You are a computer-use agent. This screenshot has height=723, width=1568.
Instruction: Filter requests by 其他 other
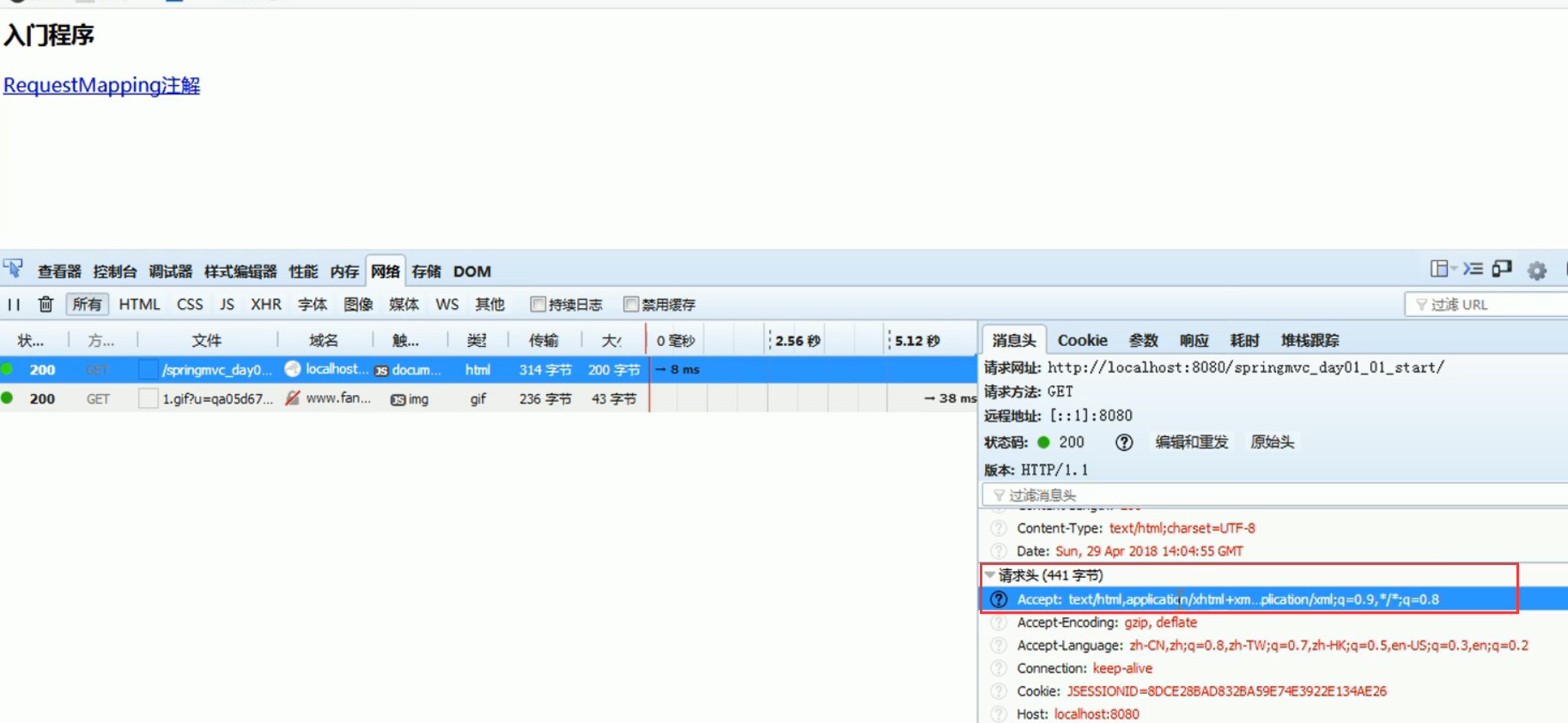pos(489,304)
